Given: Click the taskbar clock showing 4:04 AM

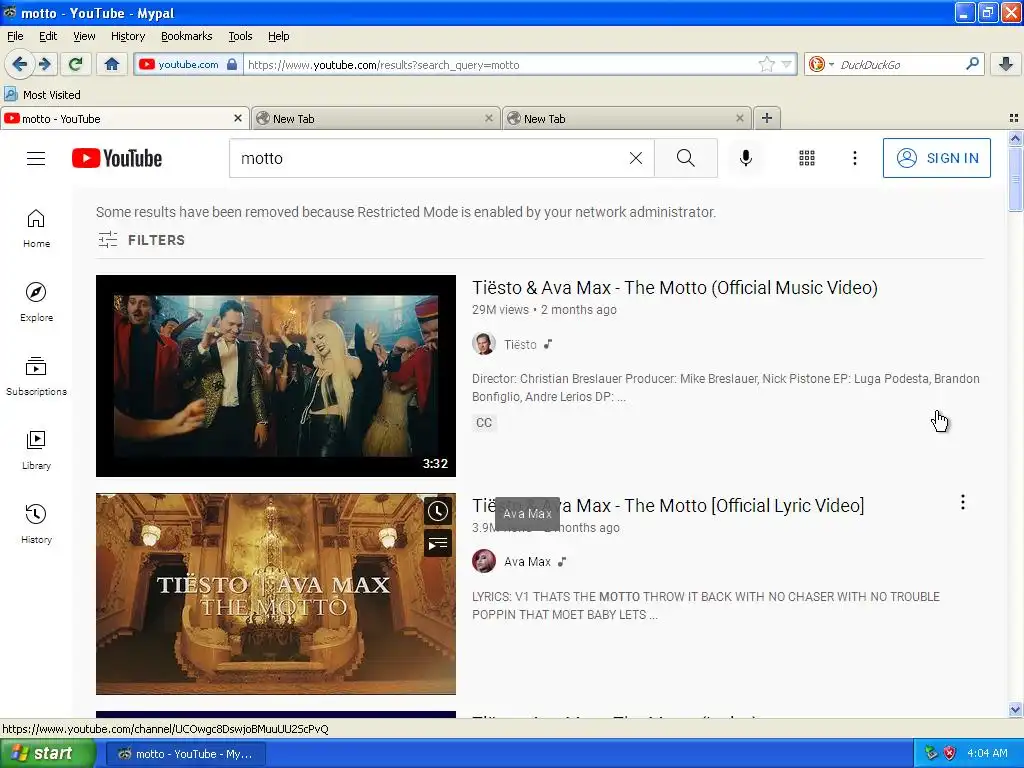Looking at the screenshot, I should click(x=987, y=753).
